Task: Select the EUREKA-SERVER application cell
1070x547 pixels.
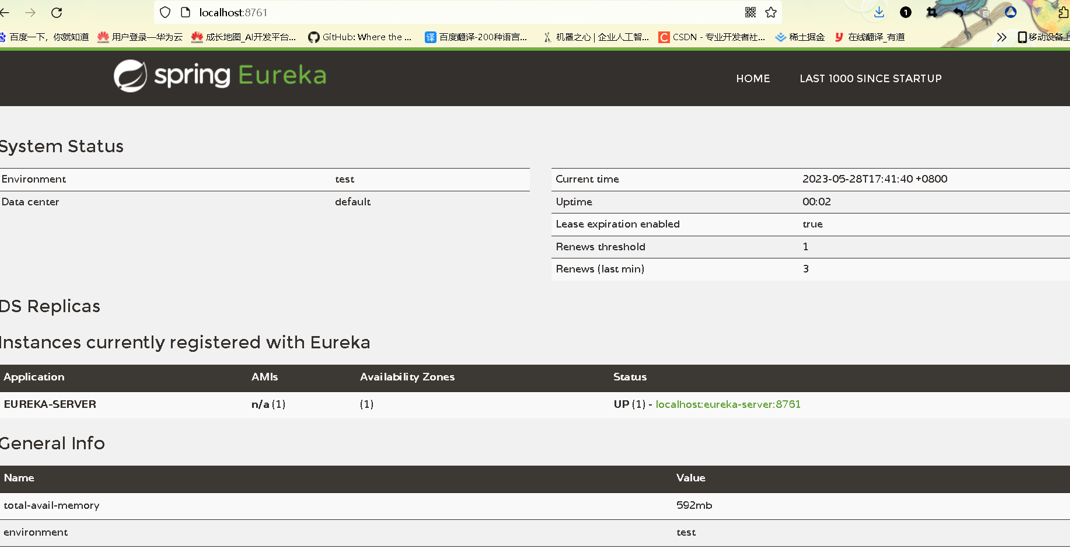Action: [50, 404]
